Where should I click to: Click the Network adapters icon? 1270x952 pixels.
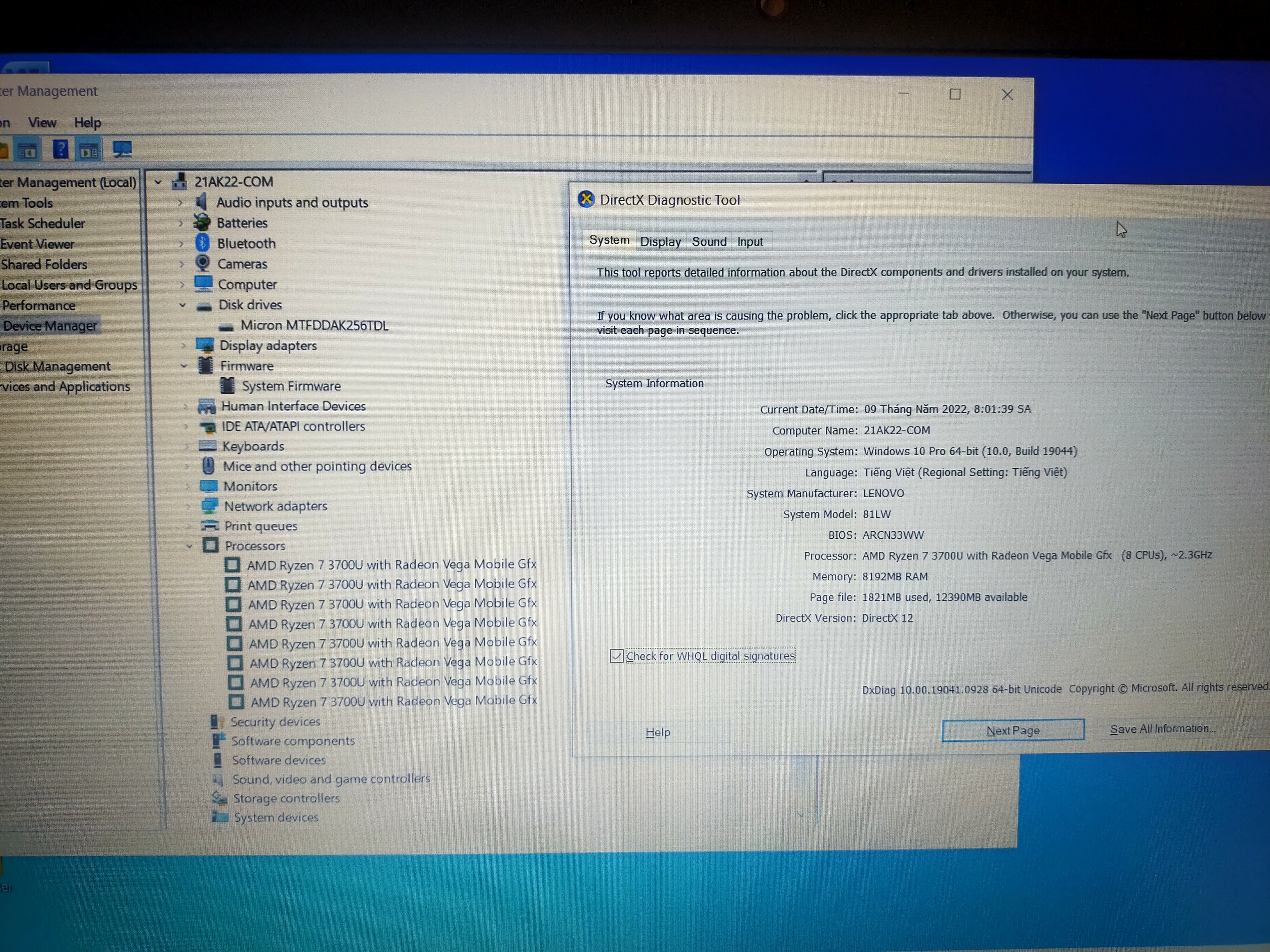210,506
